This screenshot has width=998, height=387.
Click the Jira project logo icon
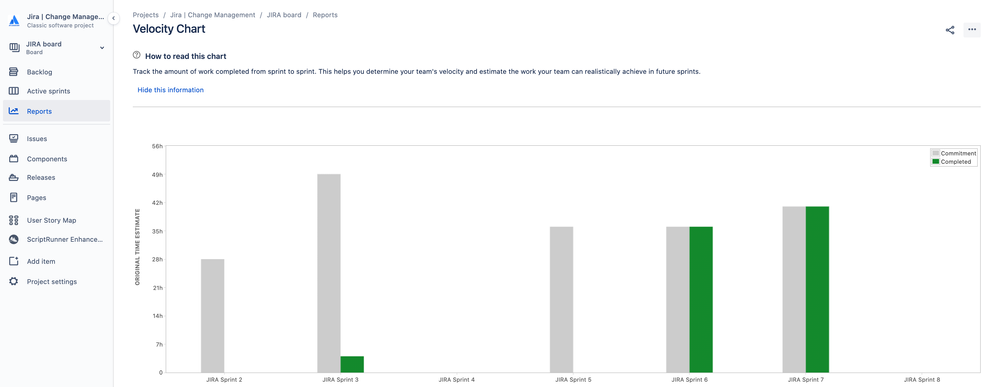[x=14, y=20]
